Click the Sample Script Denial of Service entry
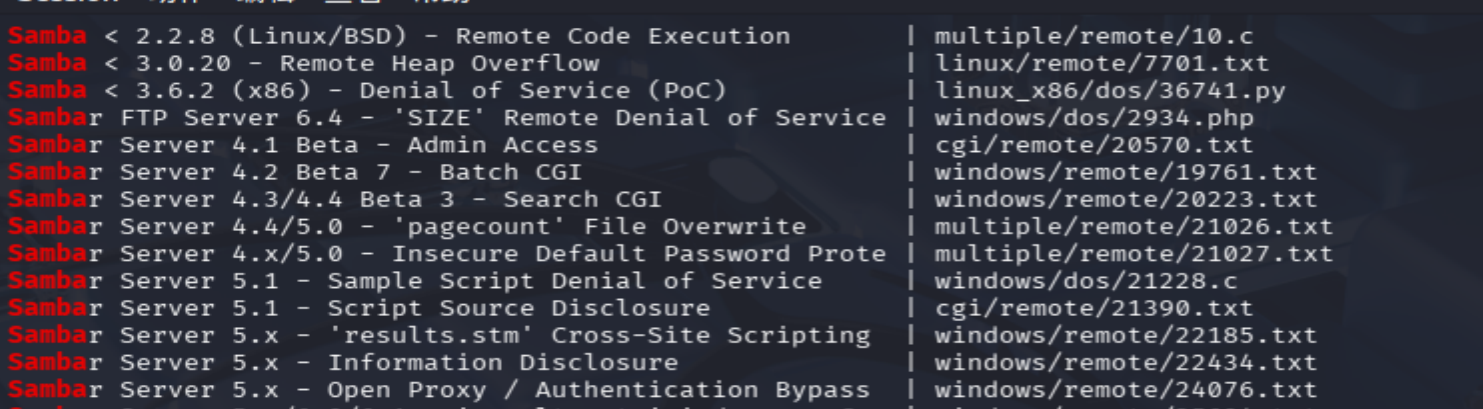 (x=415, y=281)
